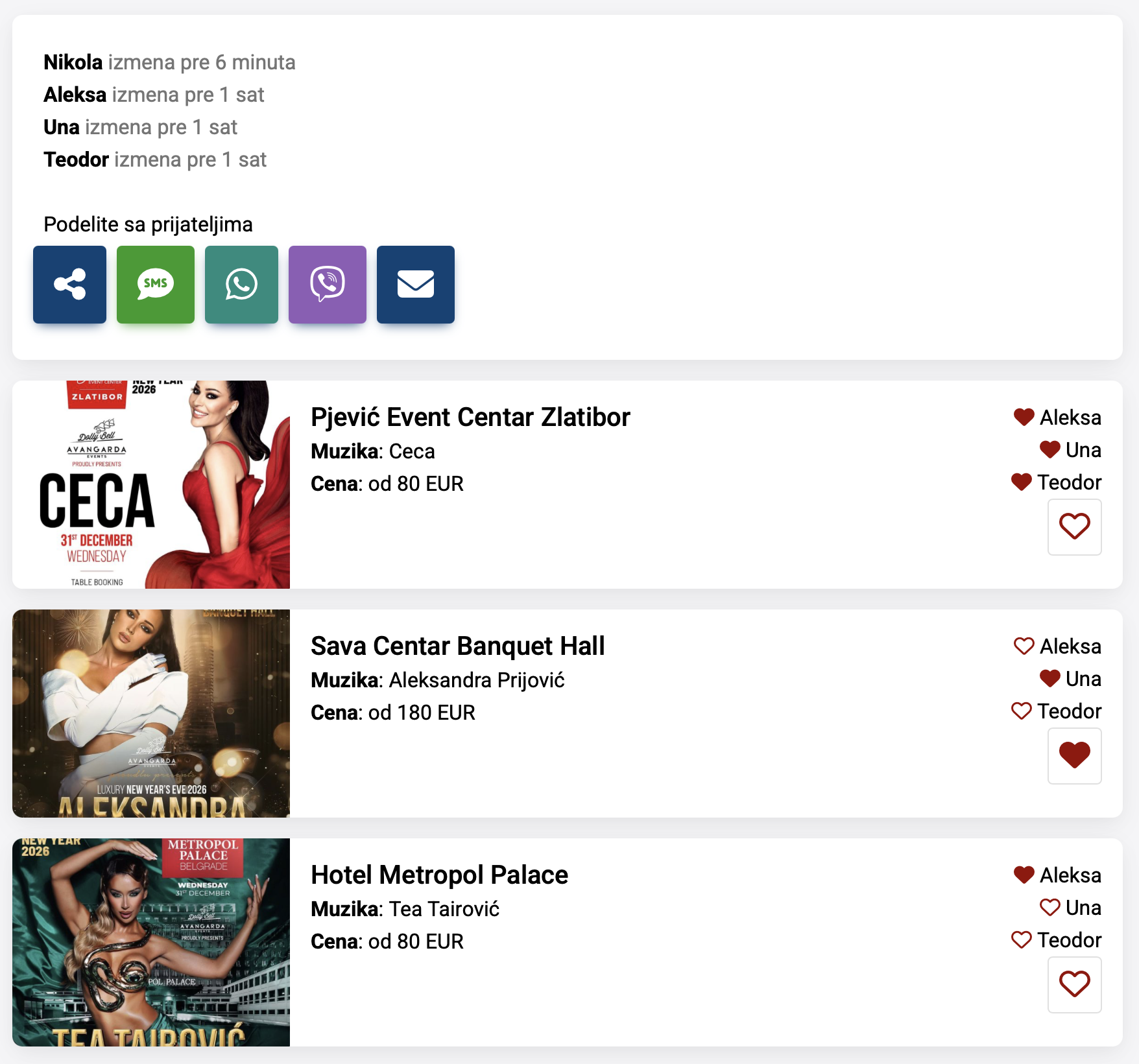Unlike Sava Centar Banquet Hall heart button
This screenshot has height=1064, width=1139.
click(1074, 755)
